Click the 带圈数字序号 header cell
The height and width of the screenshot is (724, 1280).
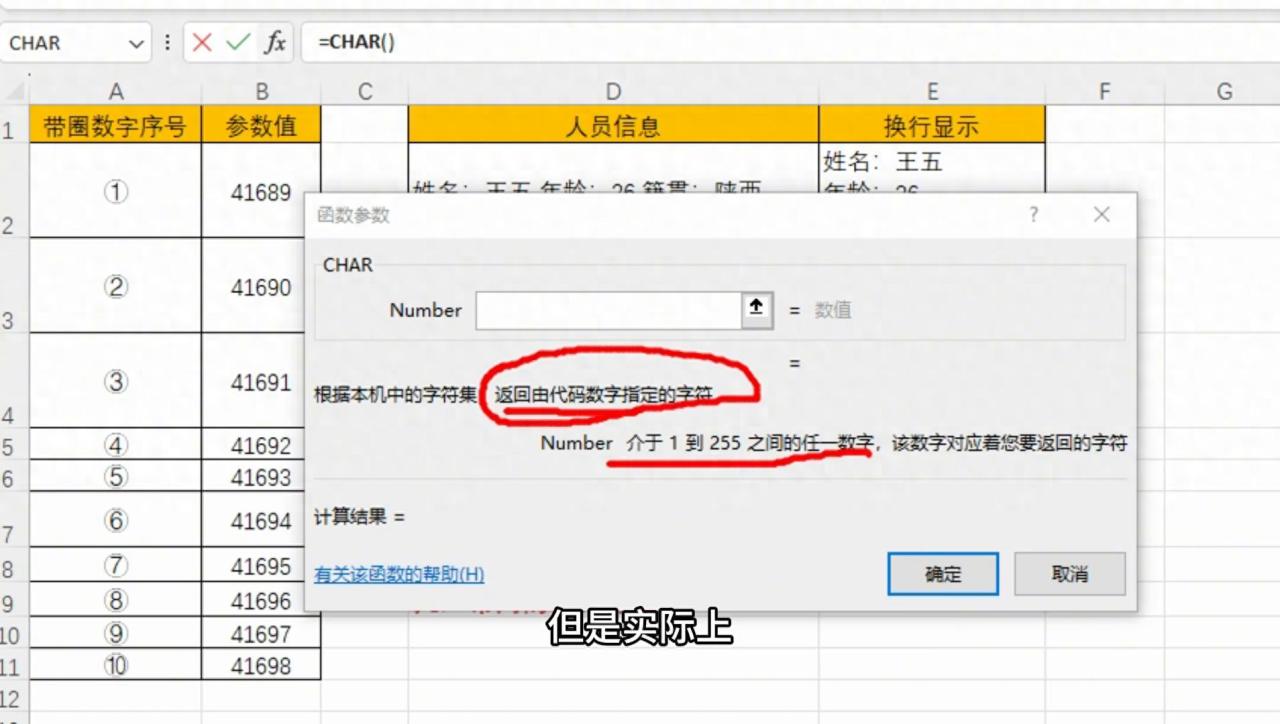pos(116,125)
